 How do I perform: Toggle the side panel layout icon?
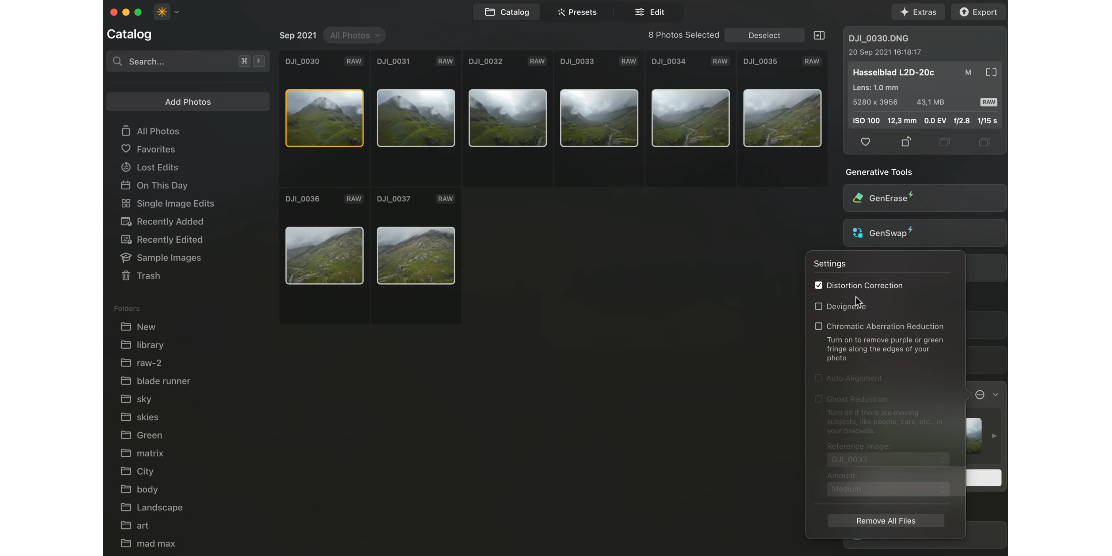tap(819, 35)
